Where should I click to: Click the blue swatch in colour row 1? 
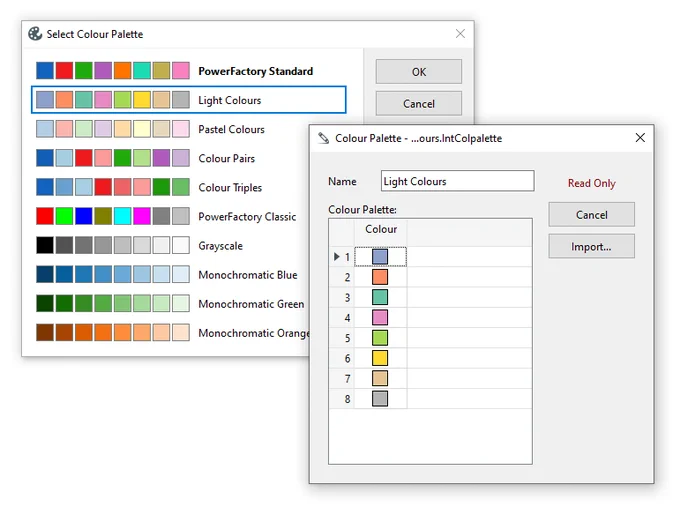380,256
